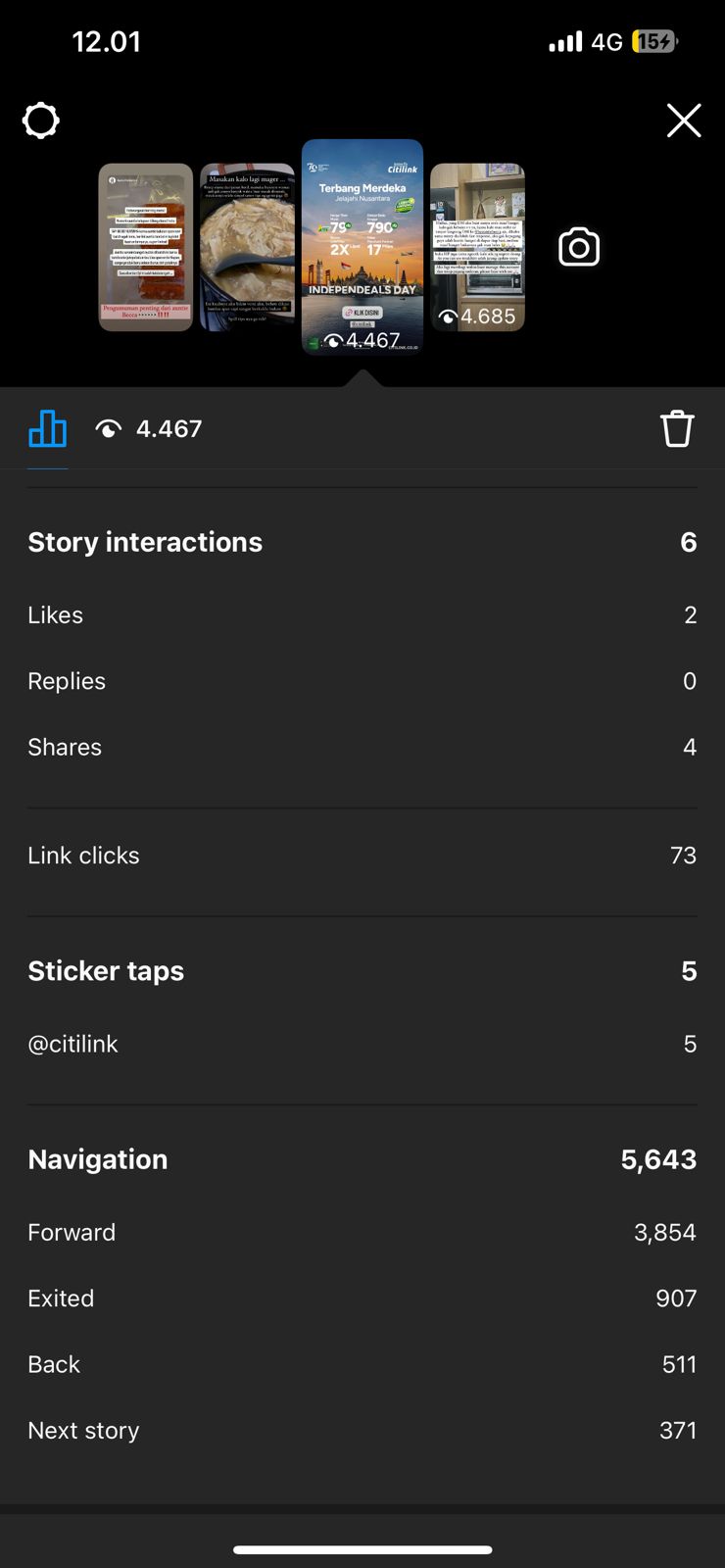Delete story using trash icon
This screenshot has height=1568, width=725.
click(676, 428)
